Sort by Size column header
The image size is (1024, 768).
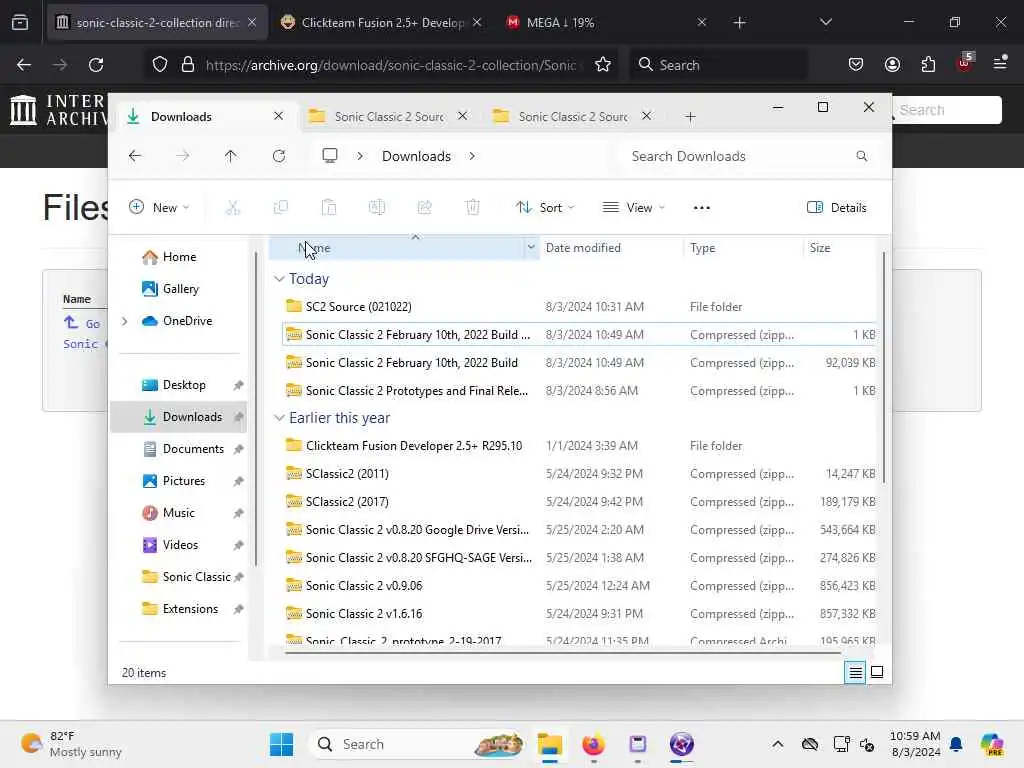click(x=820, y=248)
